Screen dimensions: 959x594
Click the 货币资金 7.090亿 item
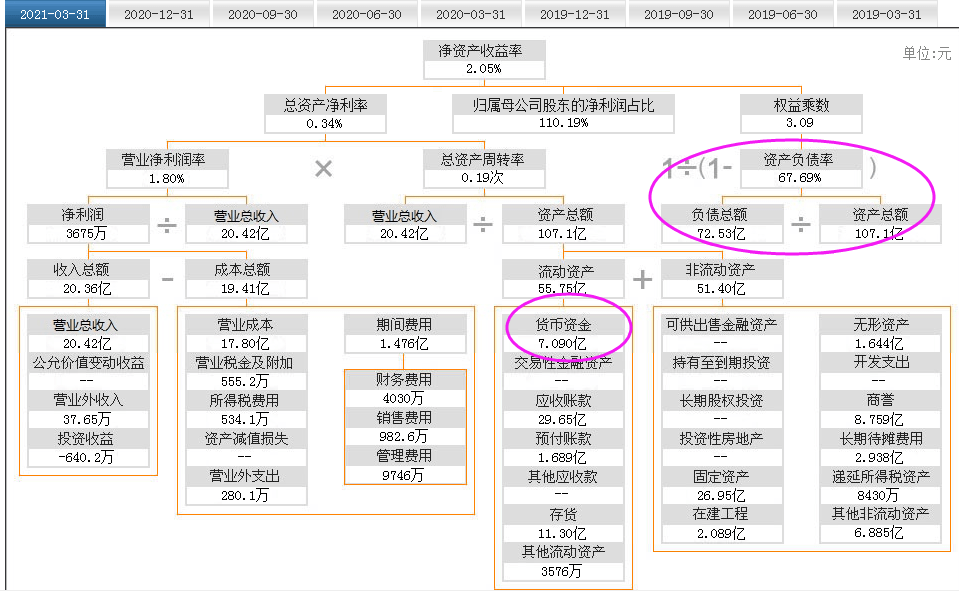pyautogui.click(x=563, y=334)
